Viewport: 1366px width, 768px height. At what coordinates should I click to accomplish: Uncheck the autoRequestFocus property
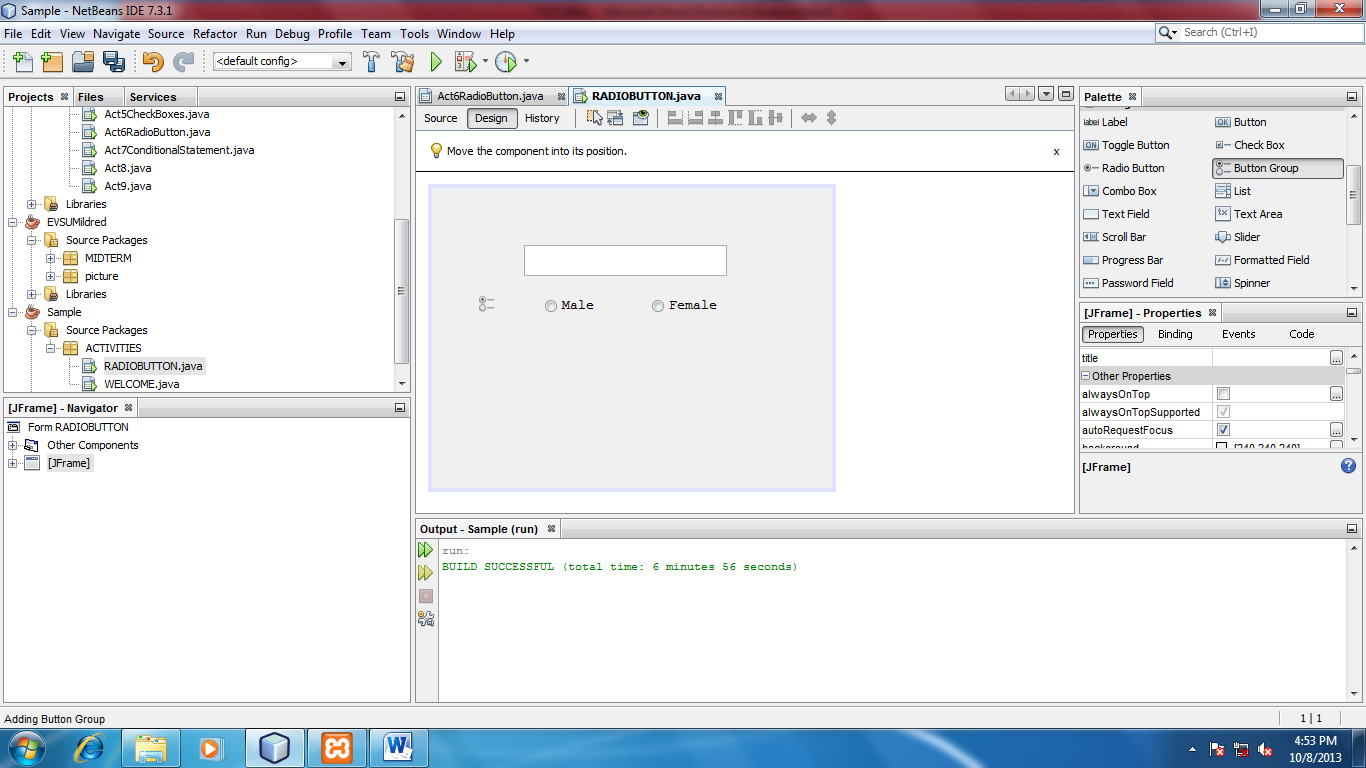click(x=1223, y=429)
